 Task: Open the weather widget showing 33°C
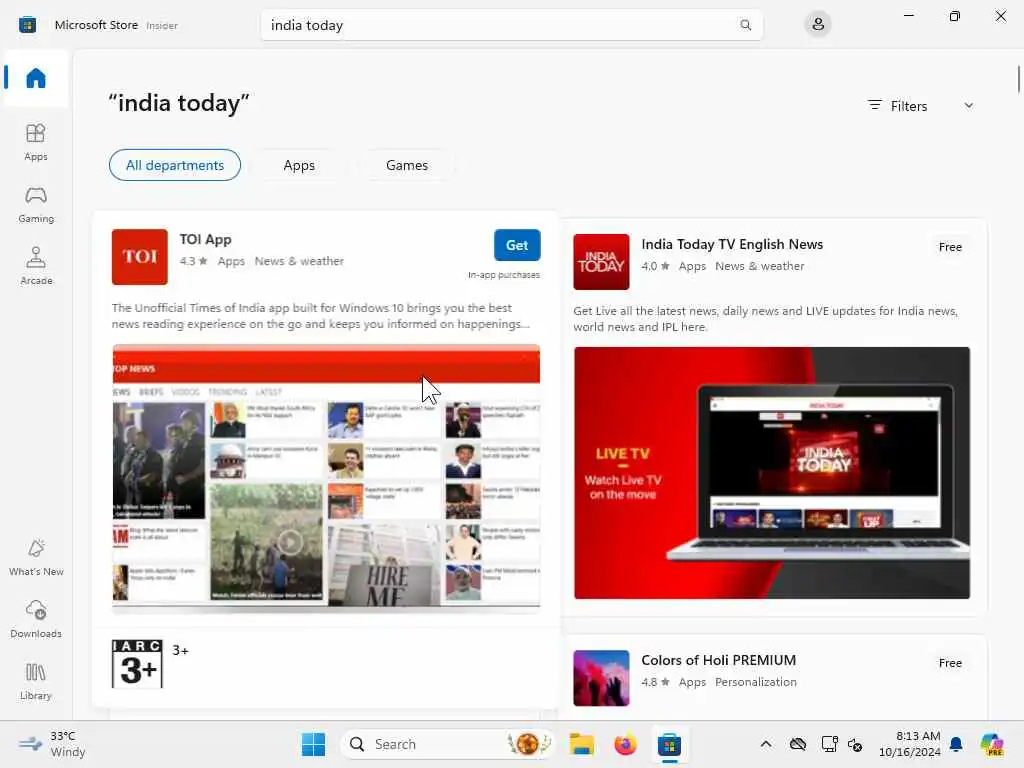(52, 744)
